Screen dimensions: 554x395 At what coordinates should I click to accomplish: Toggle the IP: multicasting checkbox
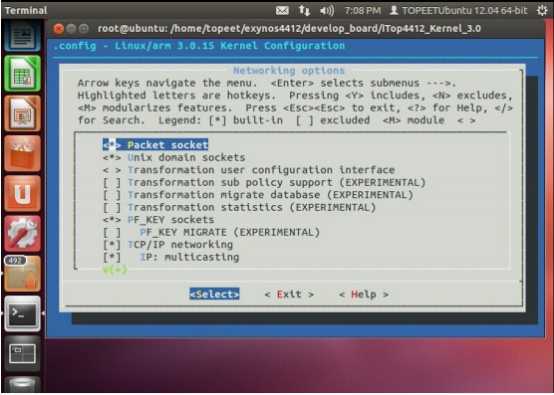pos(112,257)
